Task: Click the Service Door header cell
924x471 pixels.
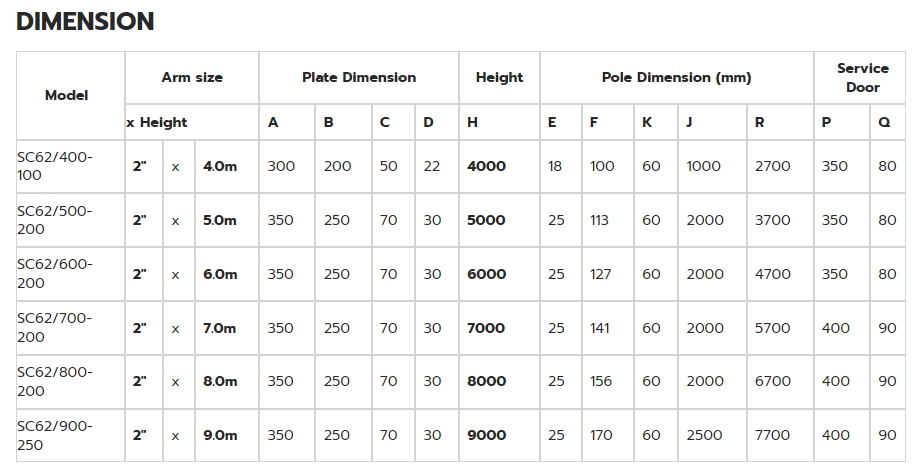Action: point(862,77)
